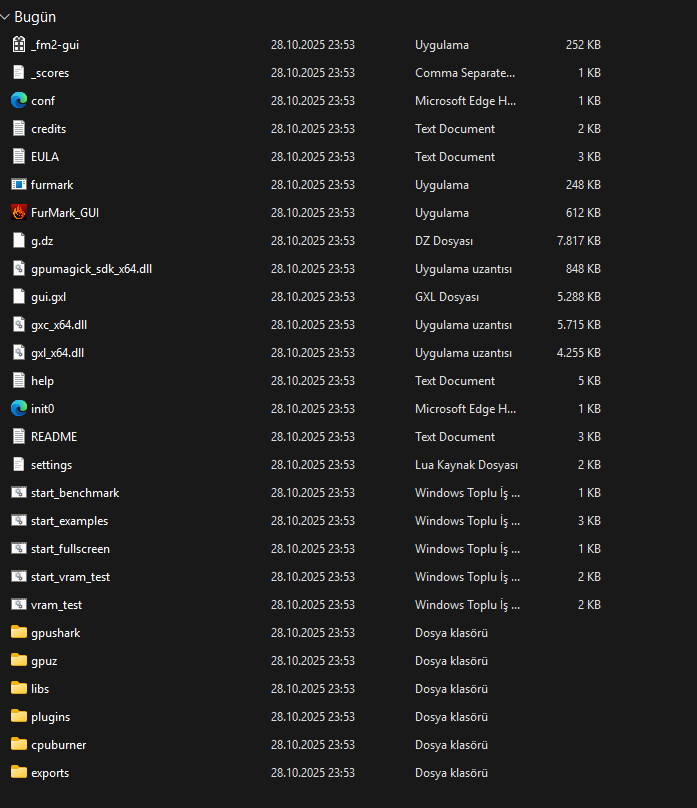Select the file name furmark
This screenshot has width=697, height=808.
point(52,184)
